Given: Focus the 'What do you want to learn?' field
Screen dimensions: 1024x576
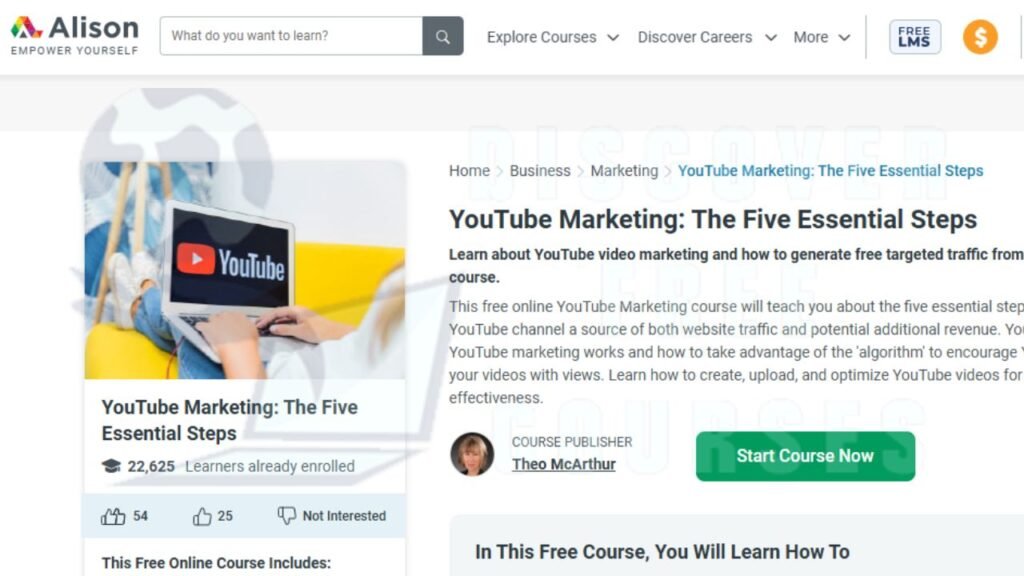Looking at the screenshot, I should click(x=291, y=36).
